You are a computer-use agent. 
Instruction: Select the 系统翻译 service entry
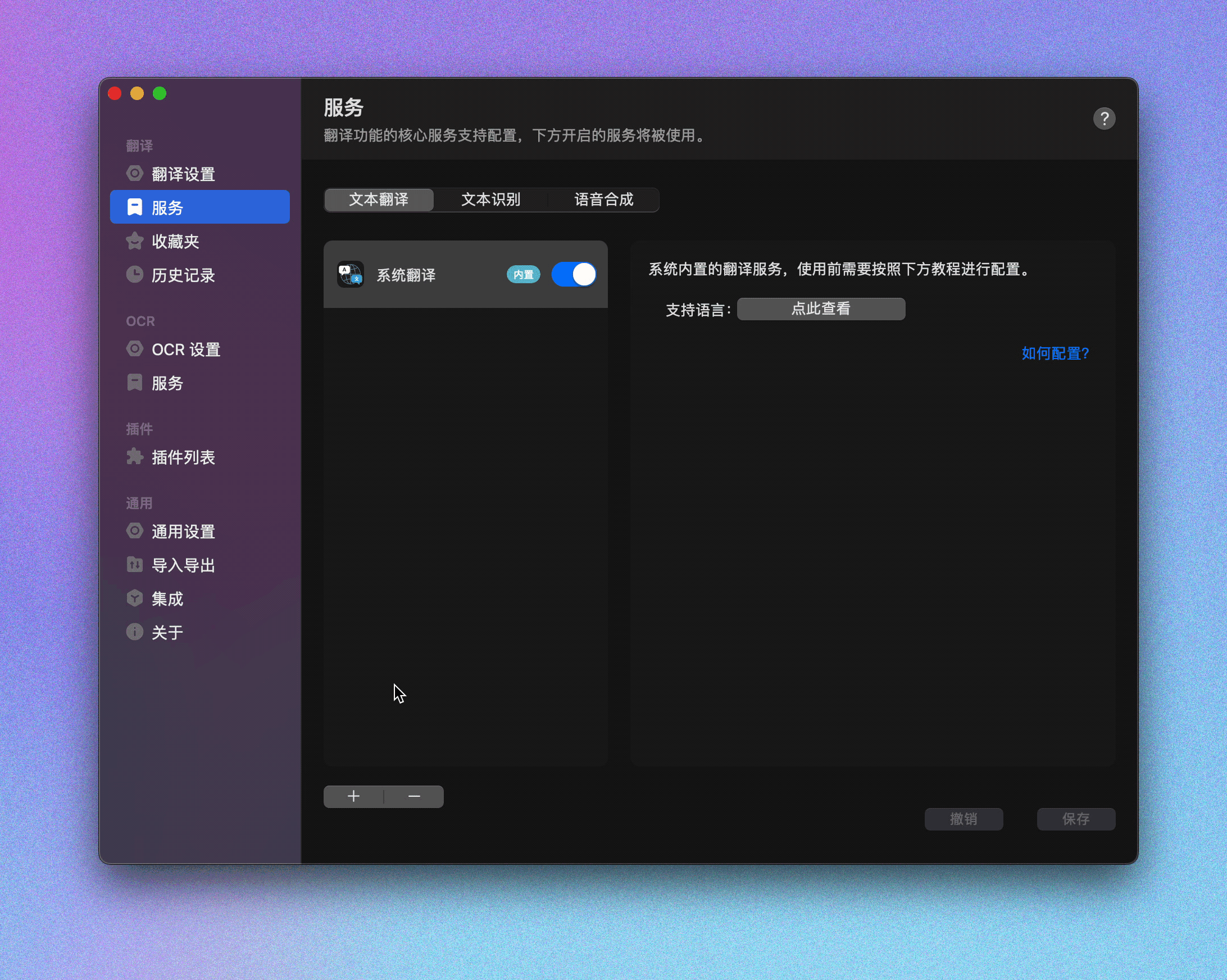tap(406, 275)
